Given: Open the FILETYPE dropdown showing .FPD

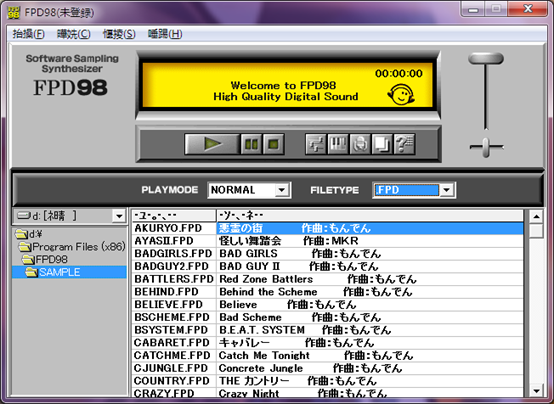Looking at the screenshot, I should coord(414,190).
